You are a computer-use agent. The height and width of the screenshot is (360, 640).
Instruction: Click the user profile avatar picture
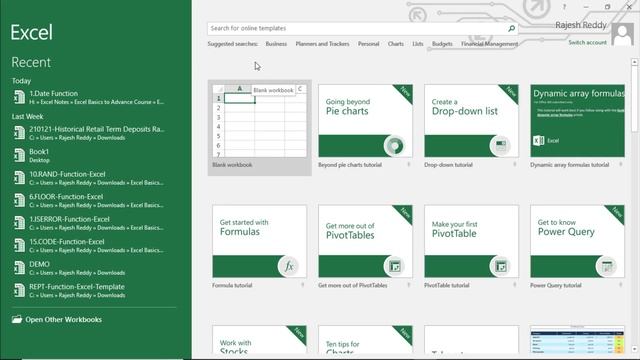click(x=622, y=34)
